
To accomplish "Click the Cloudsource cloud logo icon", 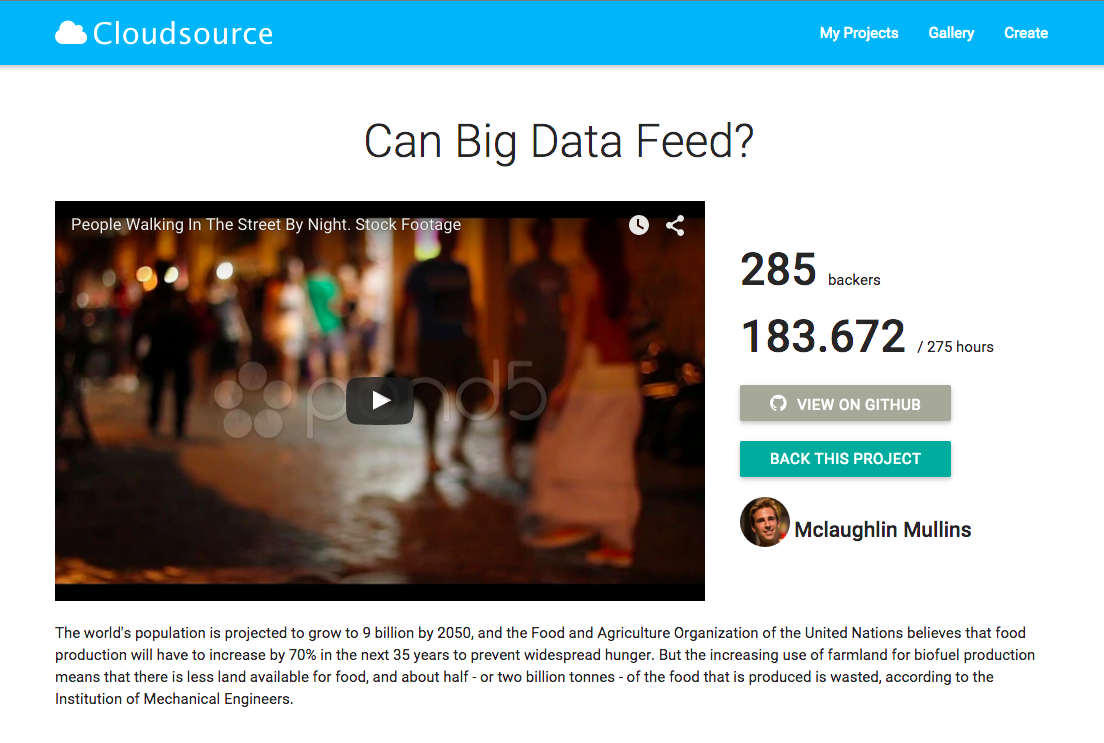I will 71,33.
